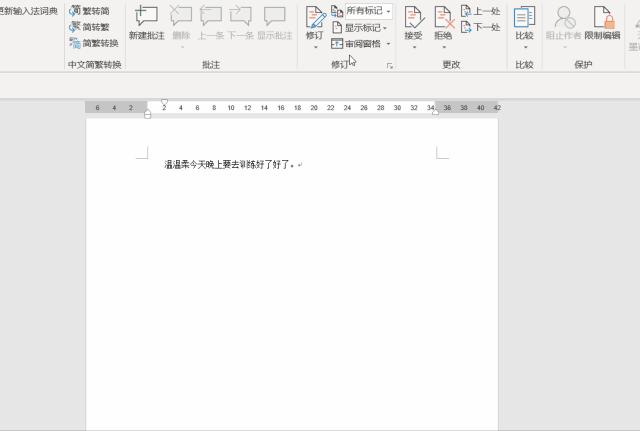Click the 显示批注 show comments icon
Image resolution: width=640 pixels, height=431 pixels.
275,17
